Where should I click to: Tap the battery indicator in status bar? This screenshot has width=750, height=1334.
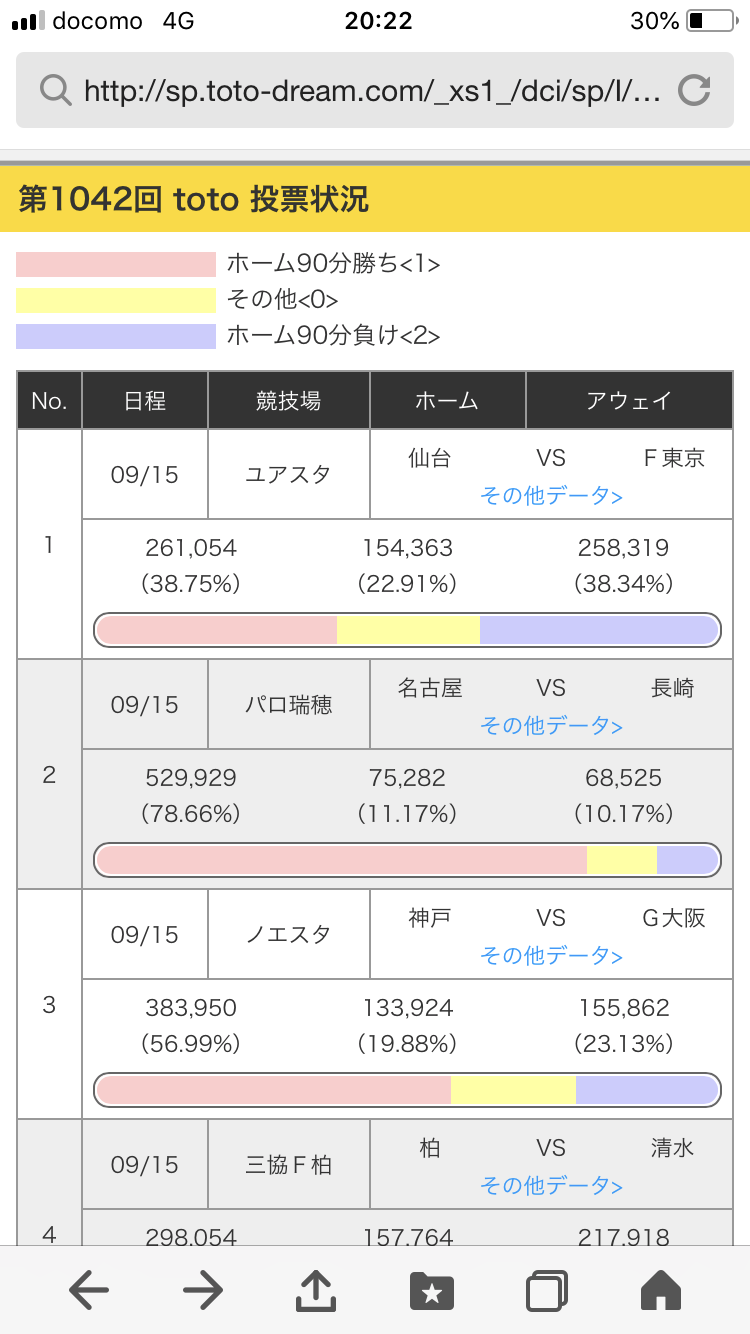(x=710, y=21)
